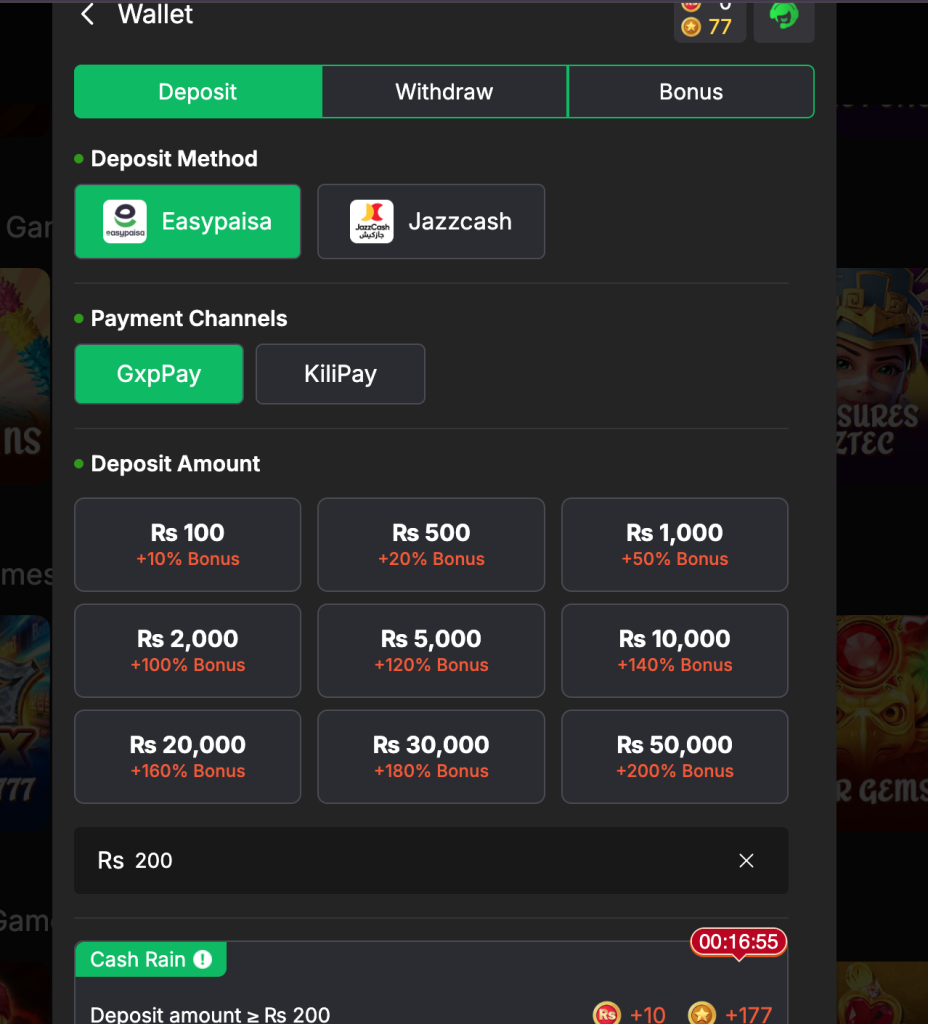The width and height of the screenshot is (928, 1024).
Task: Select GxpPay as payment channel
Action: [158, 374]
